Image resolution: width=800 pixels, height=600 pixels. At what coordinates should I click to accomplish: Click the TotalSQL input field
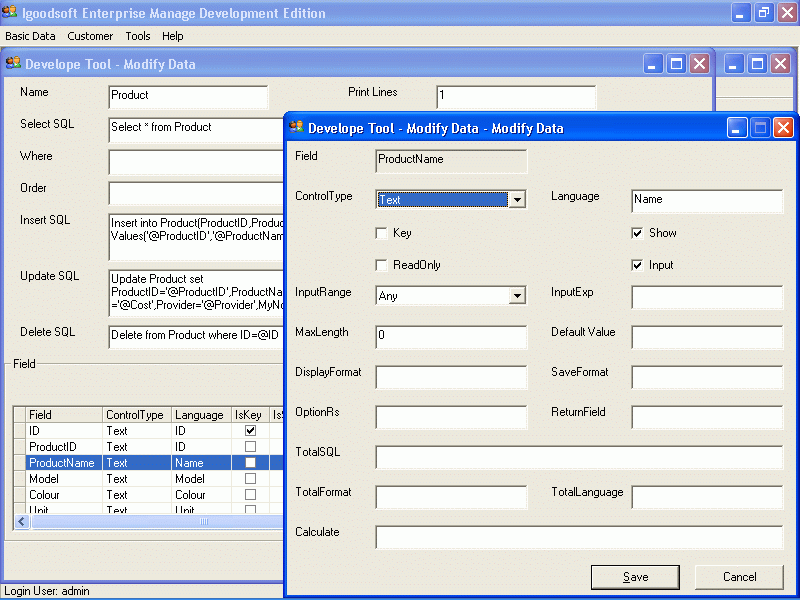(x=579, y=457)
